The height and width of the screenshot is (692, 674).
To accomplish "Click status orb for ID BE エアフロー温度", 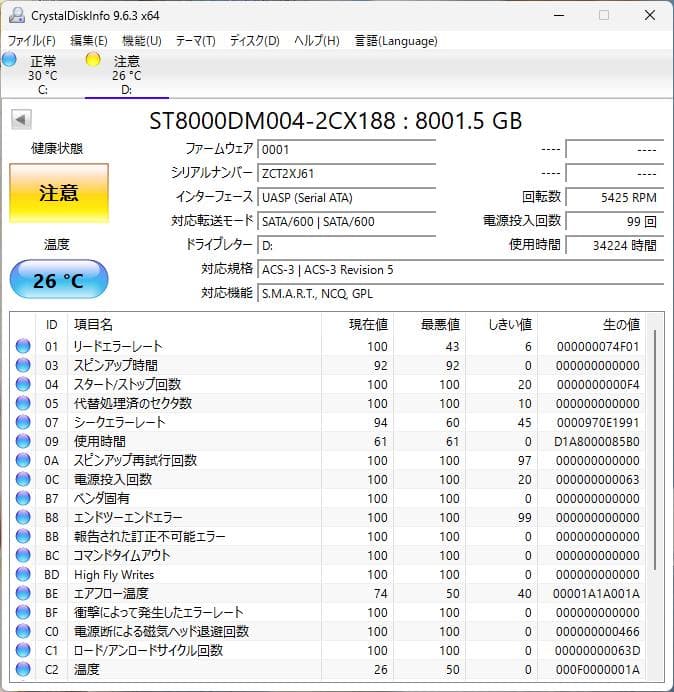I will (23, 593).
